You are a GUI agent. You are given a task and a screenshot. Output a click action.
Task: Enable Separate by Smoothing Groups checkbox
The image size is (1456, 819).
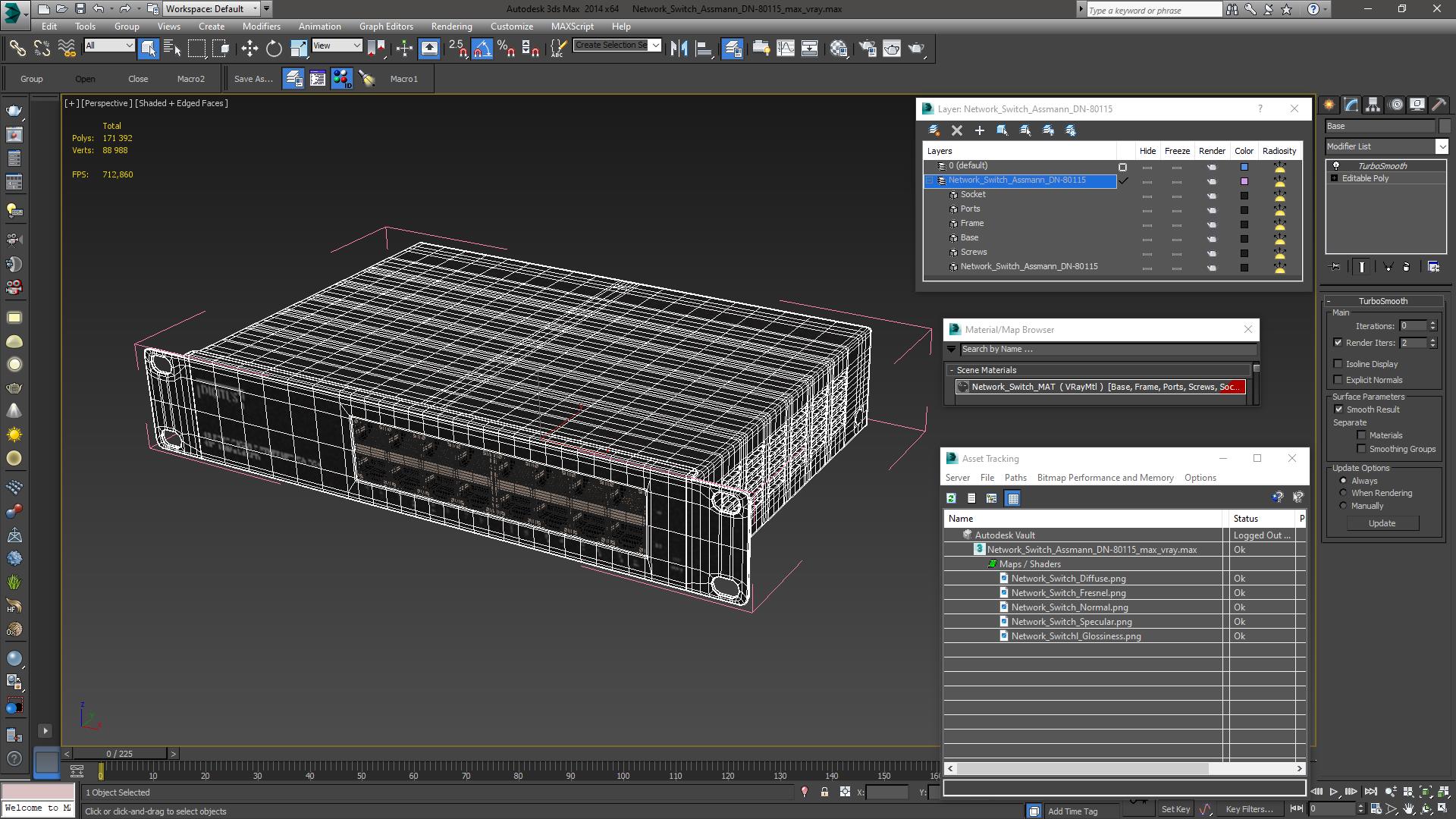coord(1362,449)
